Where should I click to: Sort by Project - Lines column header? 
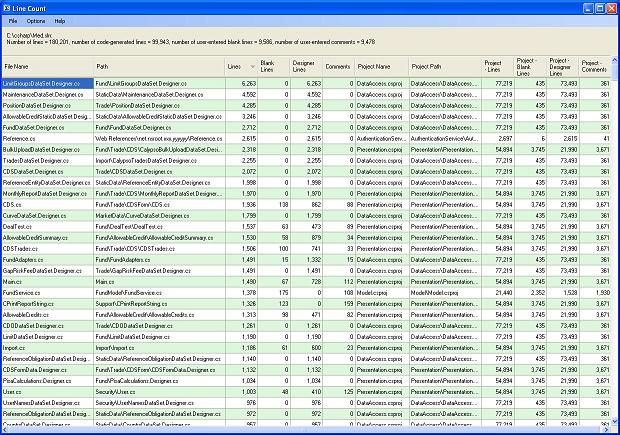(498, 66)
